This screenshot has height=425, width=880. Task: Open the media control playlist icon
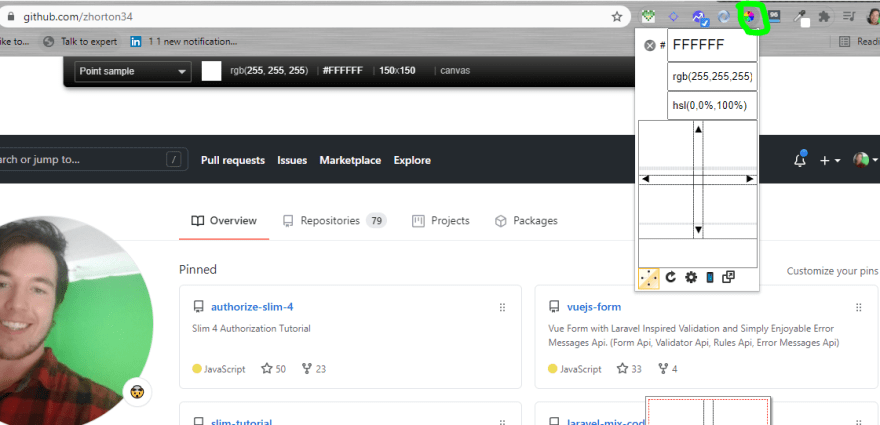[x=849, y=17]
